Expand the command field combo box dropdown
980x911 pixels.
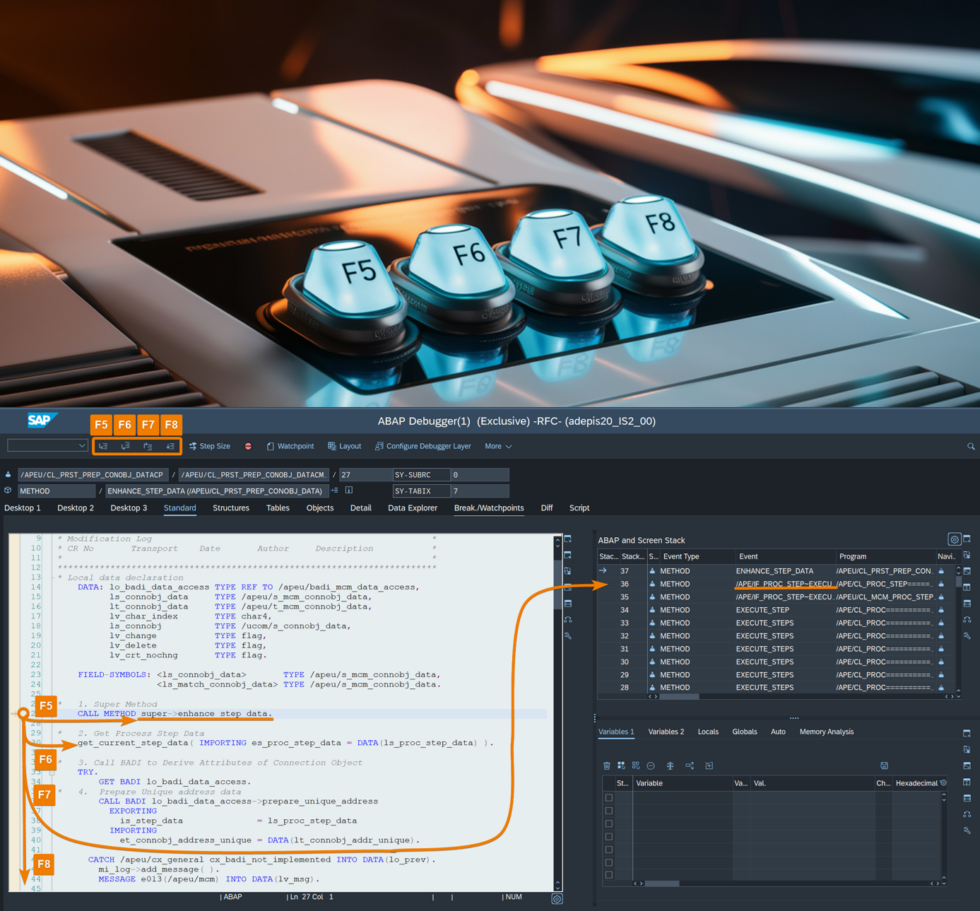coord(84,446)
